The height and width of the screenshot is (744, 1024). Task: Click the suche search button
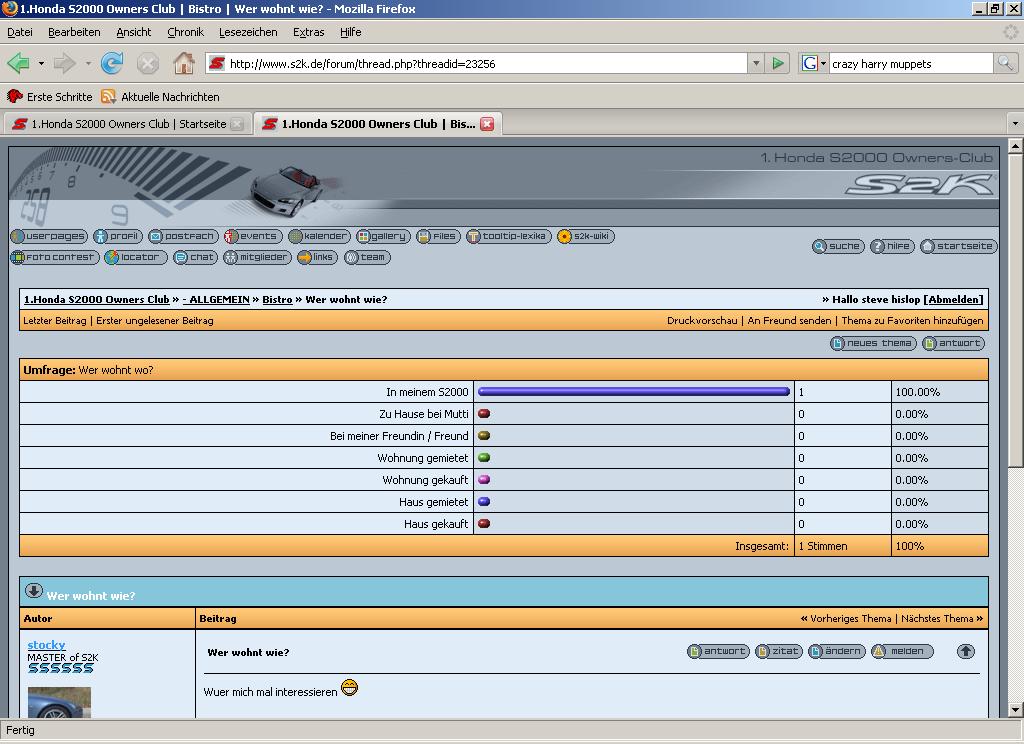(838, 246)
